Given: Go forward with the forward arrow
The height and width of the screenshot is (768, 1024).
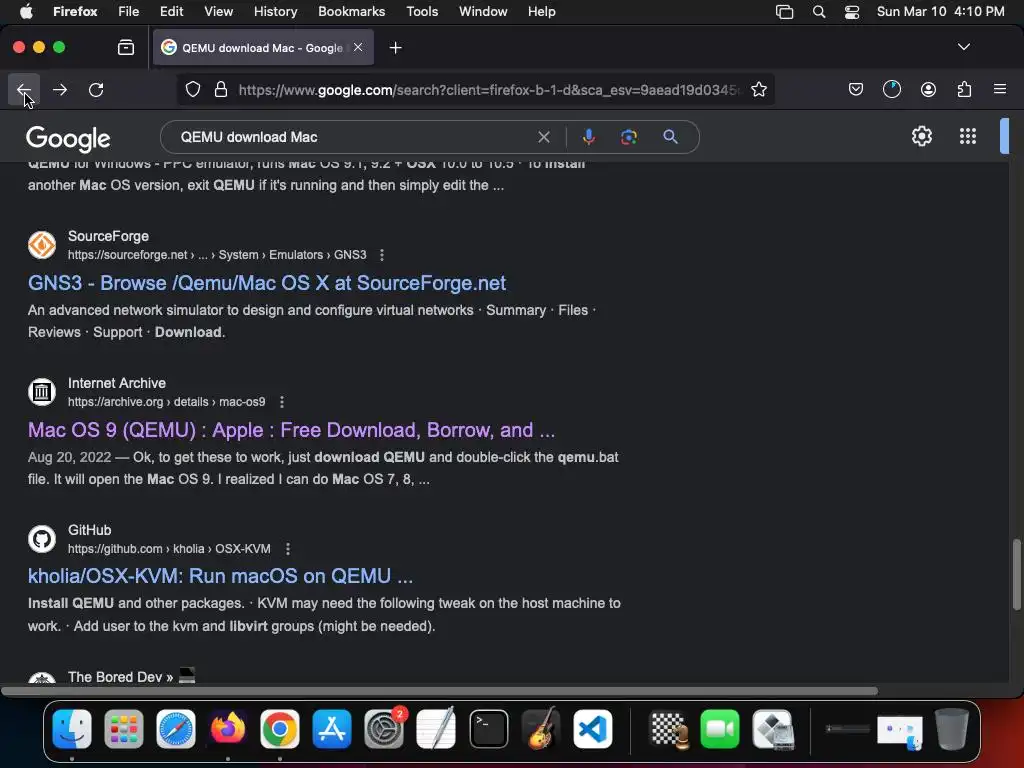Looking at the screenshot, I should pos(59,89).
